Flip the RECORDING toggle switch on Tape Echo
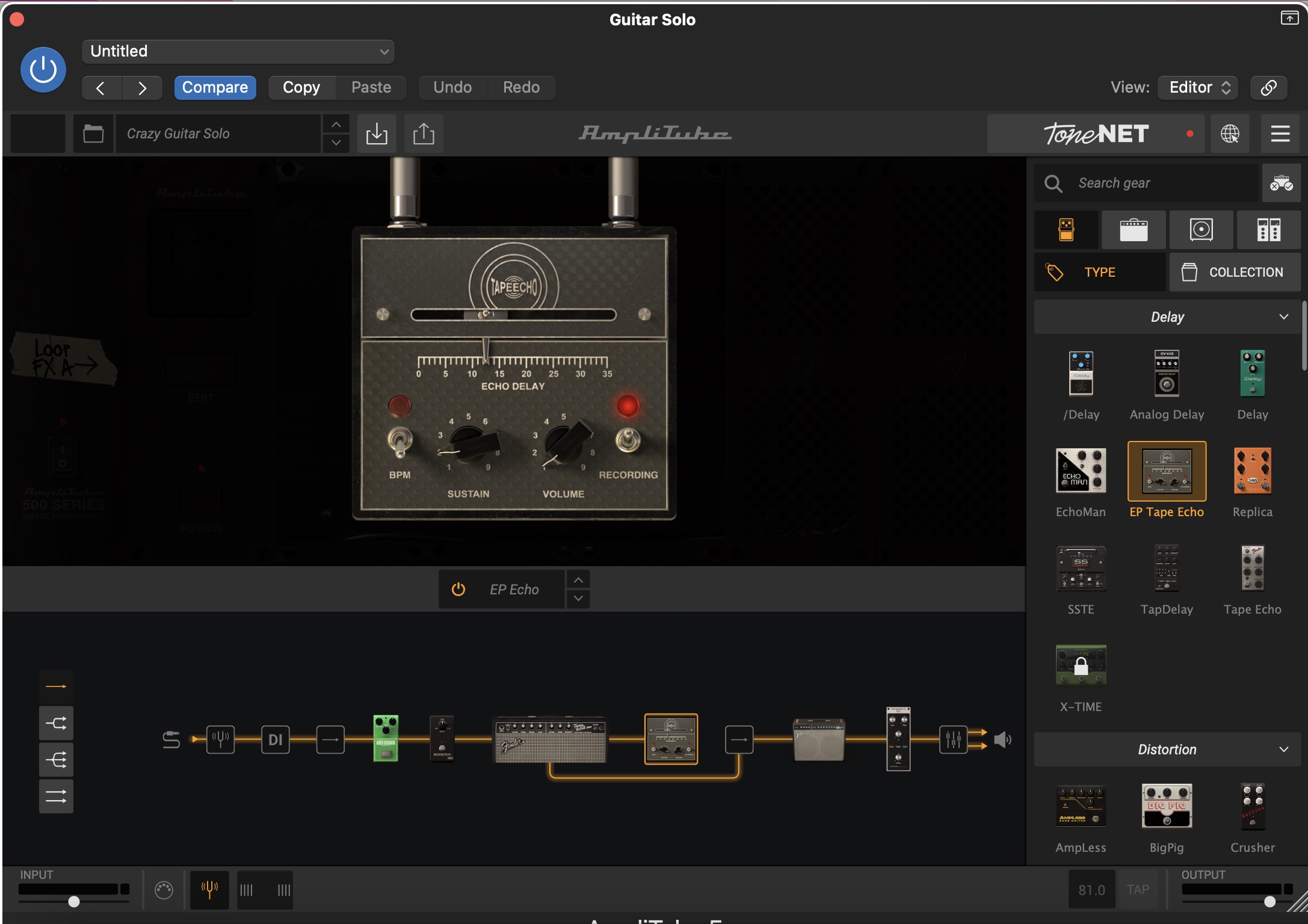 [x=628, y=441]
